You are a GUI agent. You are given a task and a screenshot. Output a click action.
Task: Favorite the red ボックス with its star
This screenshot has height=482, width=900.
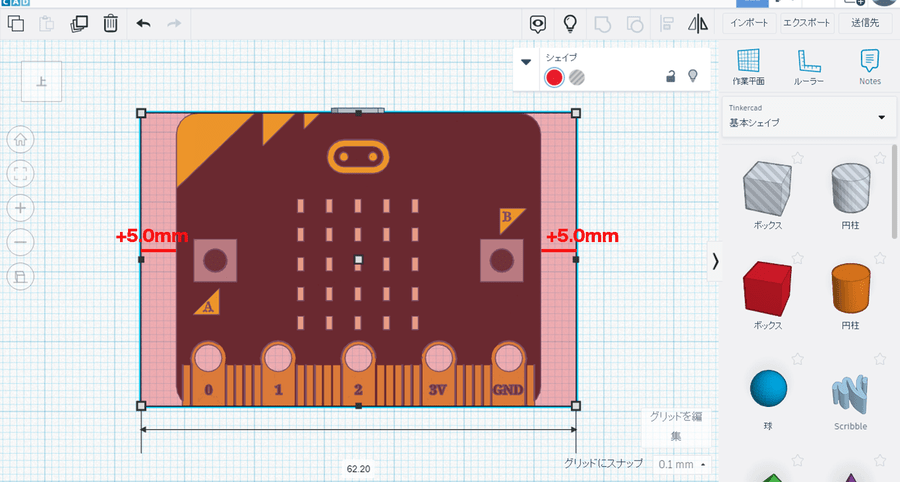(x=797, y=258)
